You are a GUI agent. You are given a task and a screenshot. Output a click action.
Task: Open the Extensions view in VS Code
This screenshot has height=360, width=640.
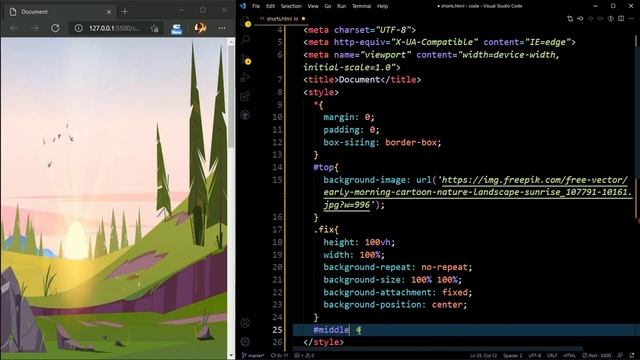(245, 96)
